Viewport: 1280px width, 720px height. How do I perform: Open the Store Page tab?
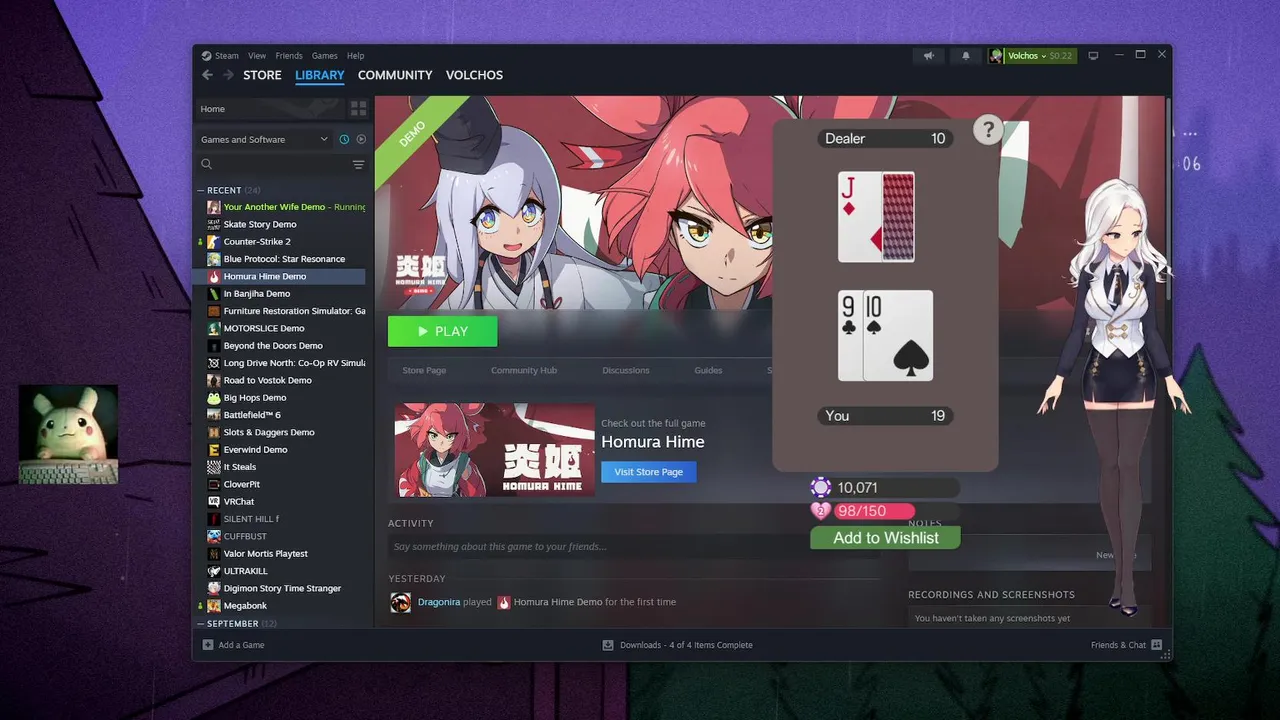(x=424, y=370)
